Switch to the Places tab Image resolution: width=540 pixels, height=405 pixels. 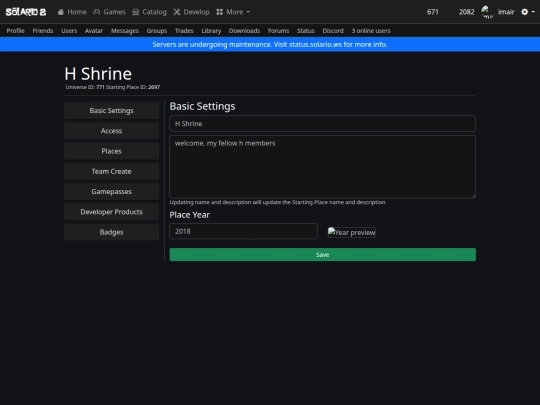(x=111, y=151)
